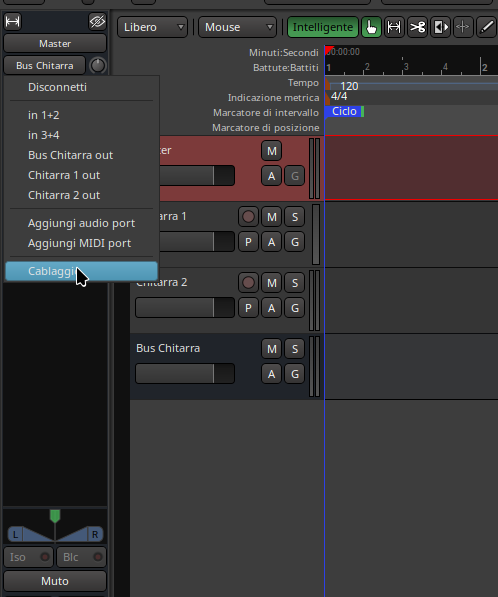The height and width of the screenshot is (597, 498).
Task: Click the Muto mute button
Action: click(55, 581)
